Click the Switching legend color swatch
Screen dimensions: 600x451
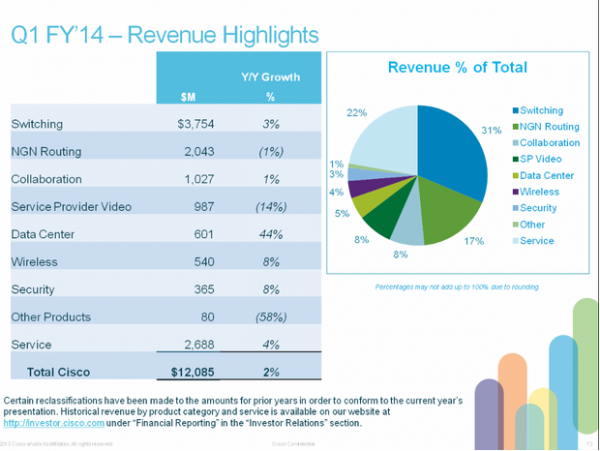[515, 111]
